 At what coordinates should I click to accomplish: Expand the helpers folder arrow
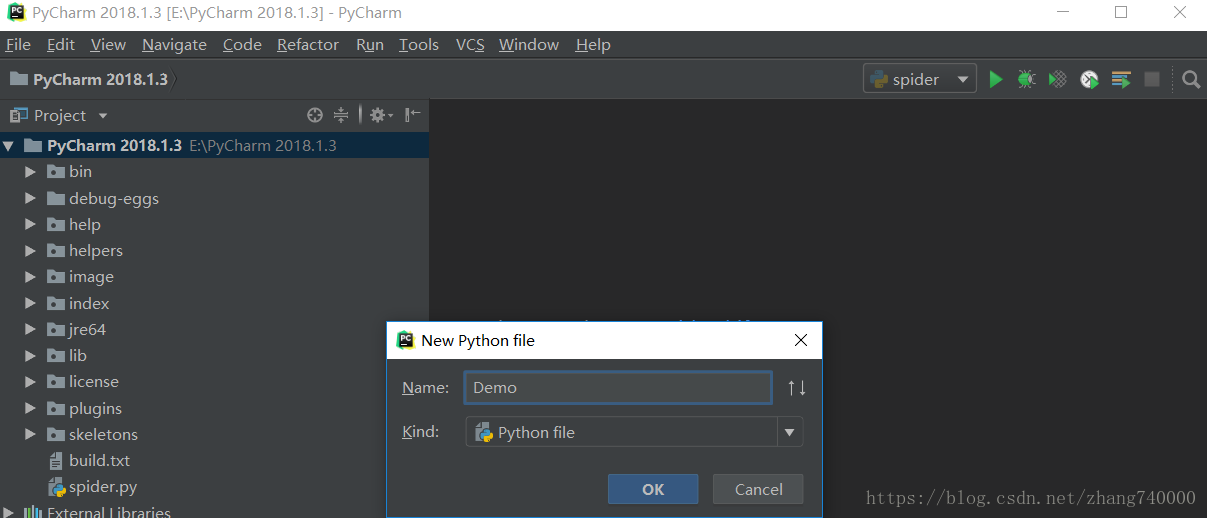30,251
